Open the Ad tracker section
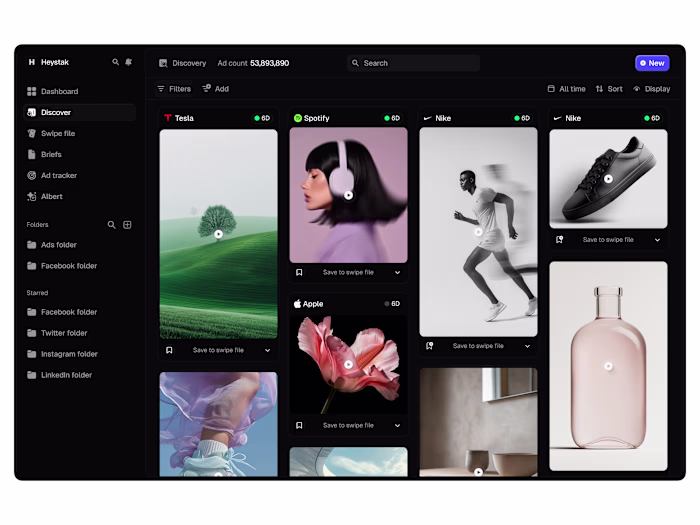The width and height of the screenshot is (700, 525). [79, 175]
